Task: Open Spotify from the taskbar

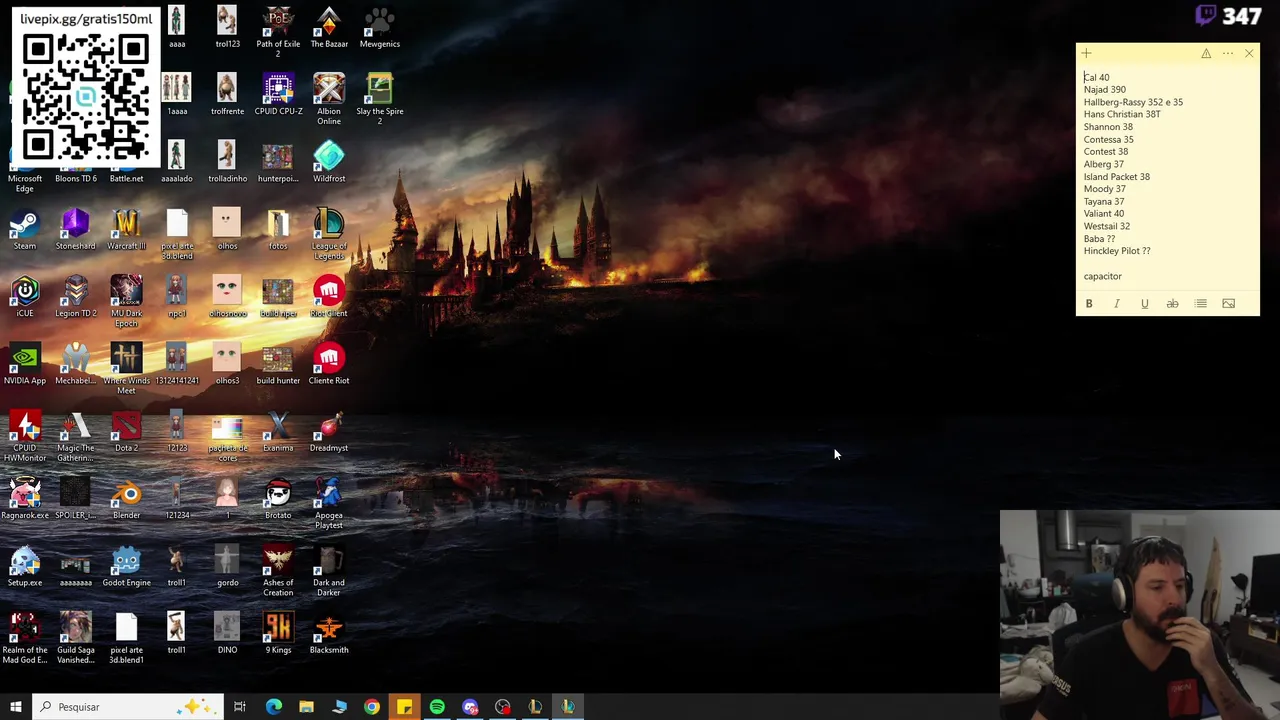Action: [x=437, y=707]
